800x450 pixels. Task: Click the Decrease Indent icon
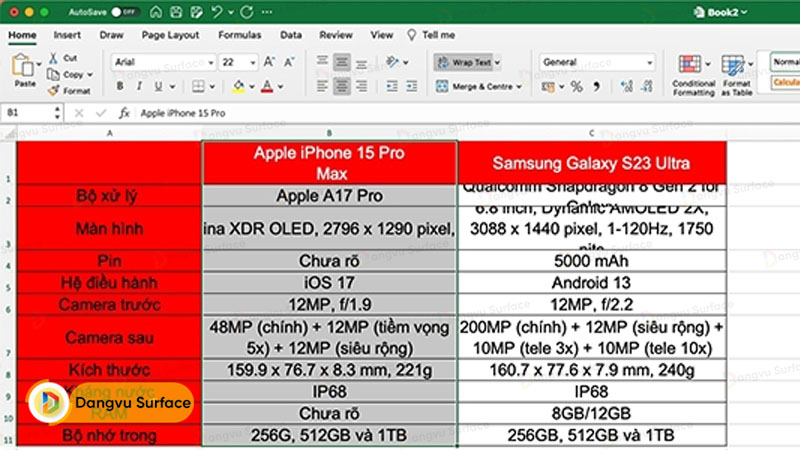[392, 86]
